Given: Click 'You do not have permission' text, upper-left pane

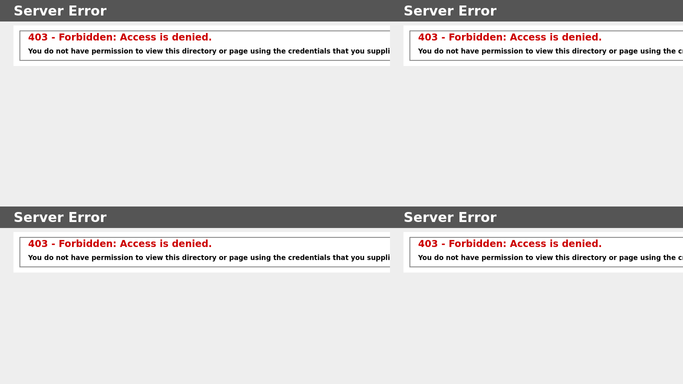Looking at the screenshot, I should [209, 51].
